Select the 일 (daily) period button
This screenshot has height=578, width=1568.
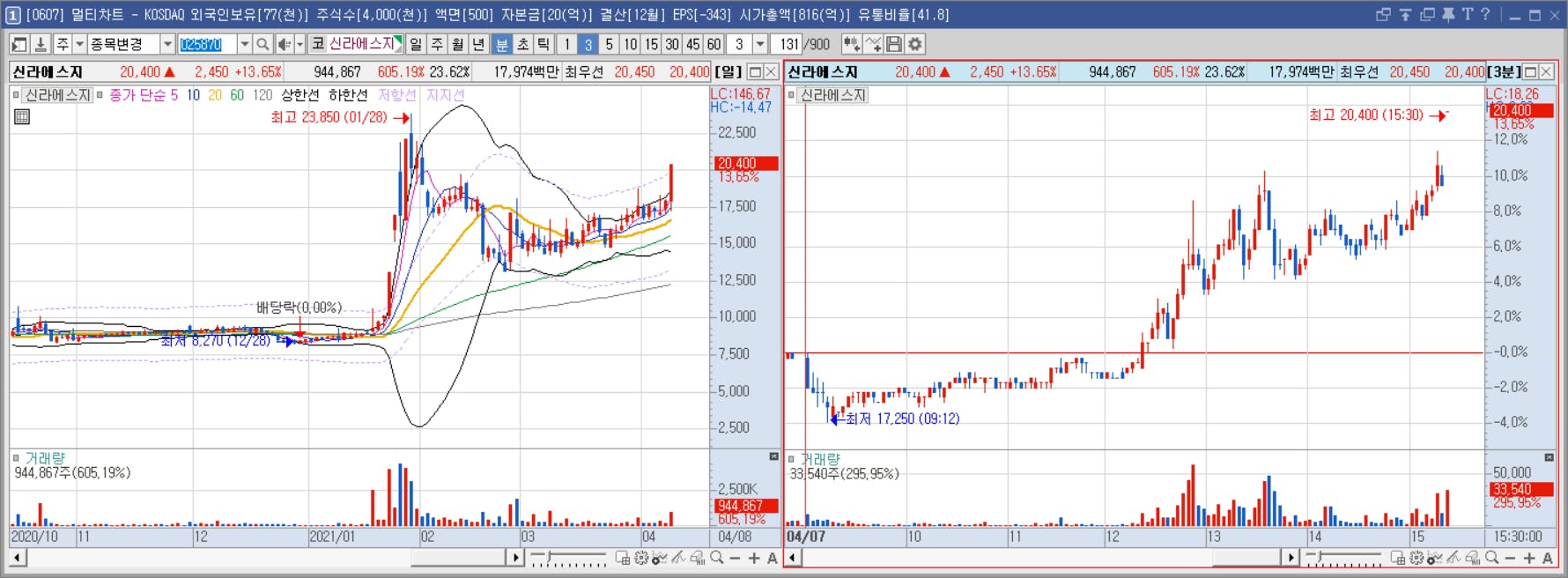point(416,44)
